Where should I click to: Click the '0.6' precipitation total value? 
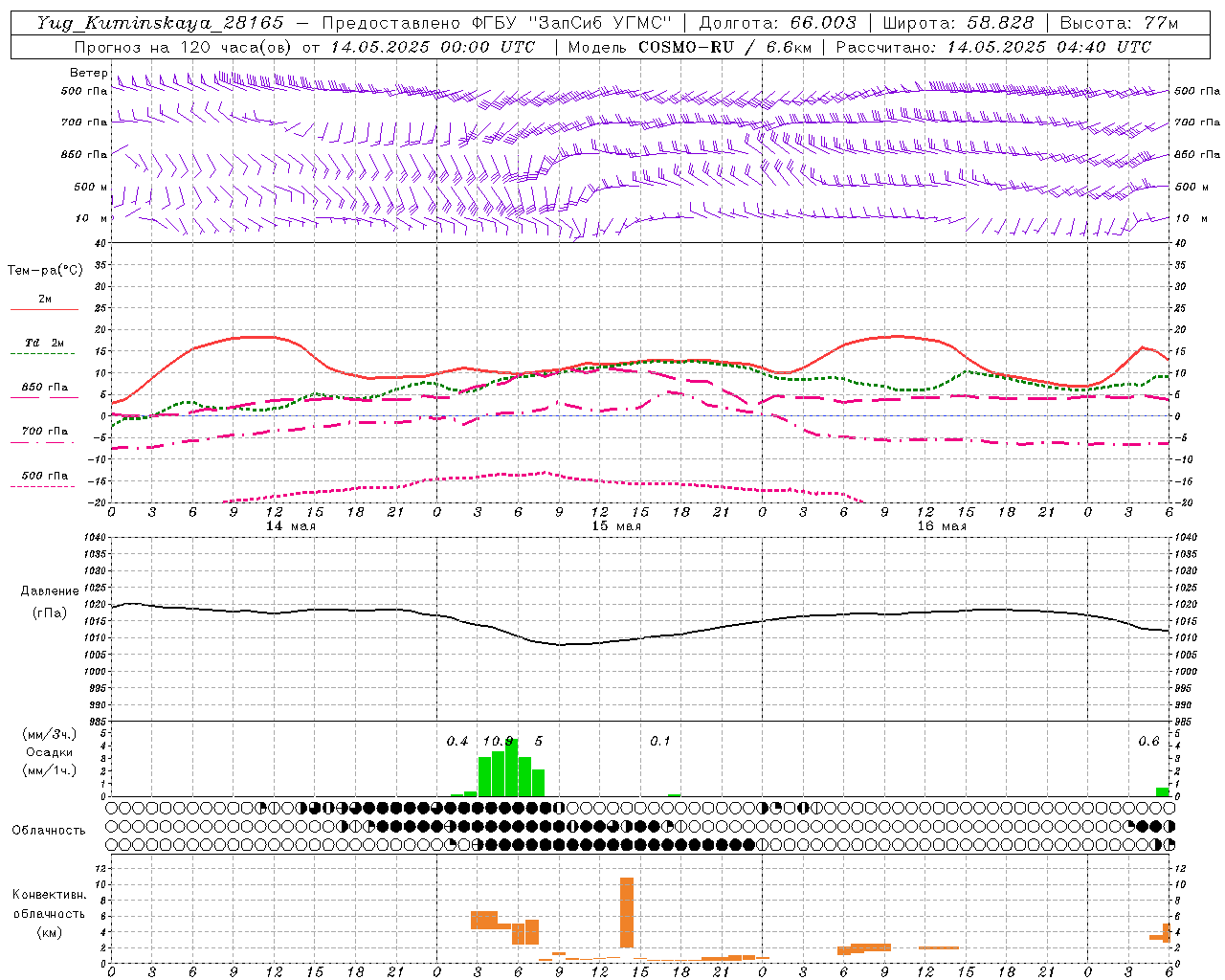click(1148, 742)
